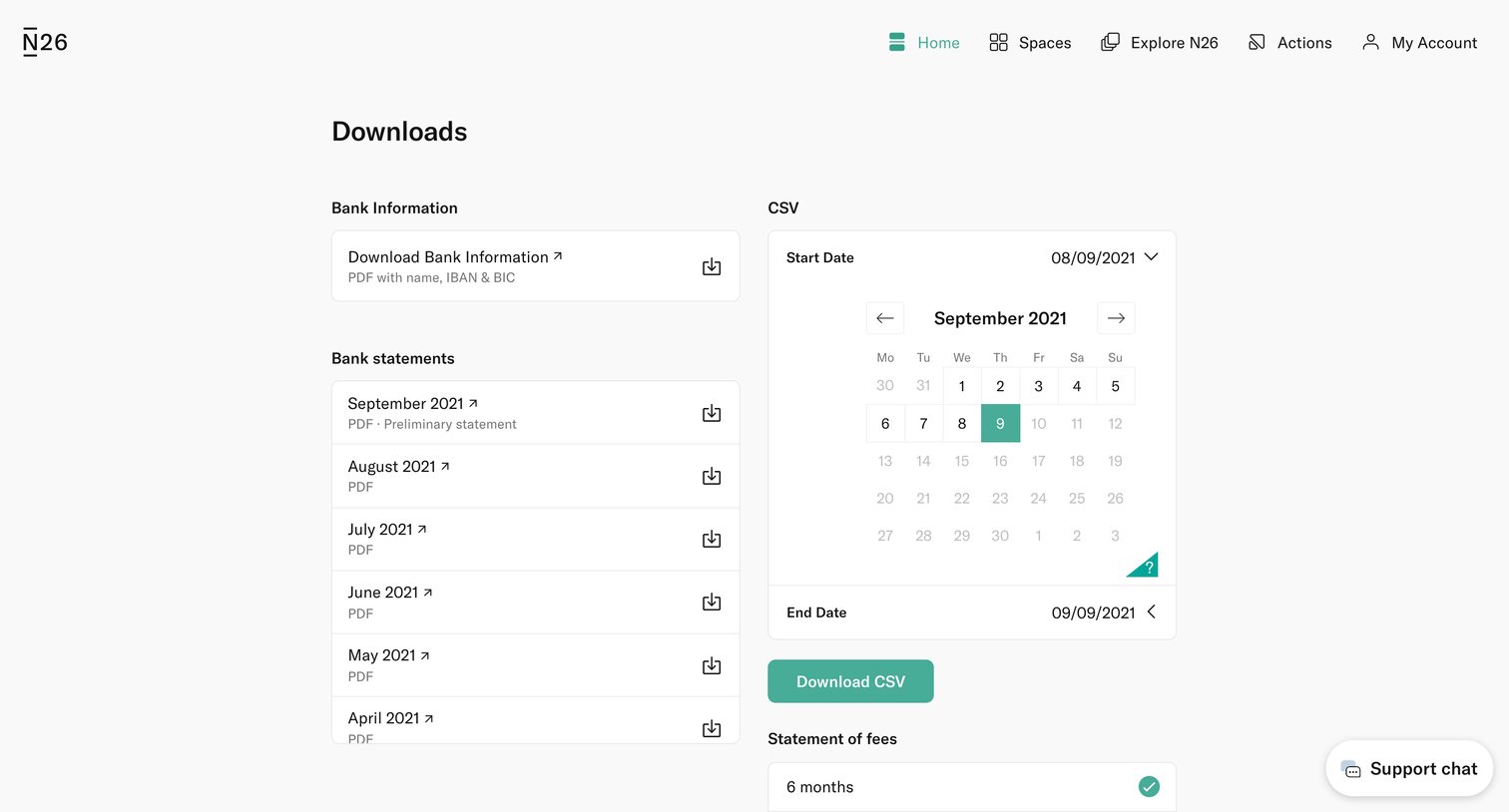
Task: Open the Spaces section
Action: [x=1030, y=42]
